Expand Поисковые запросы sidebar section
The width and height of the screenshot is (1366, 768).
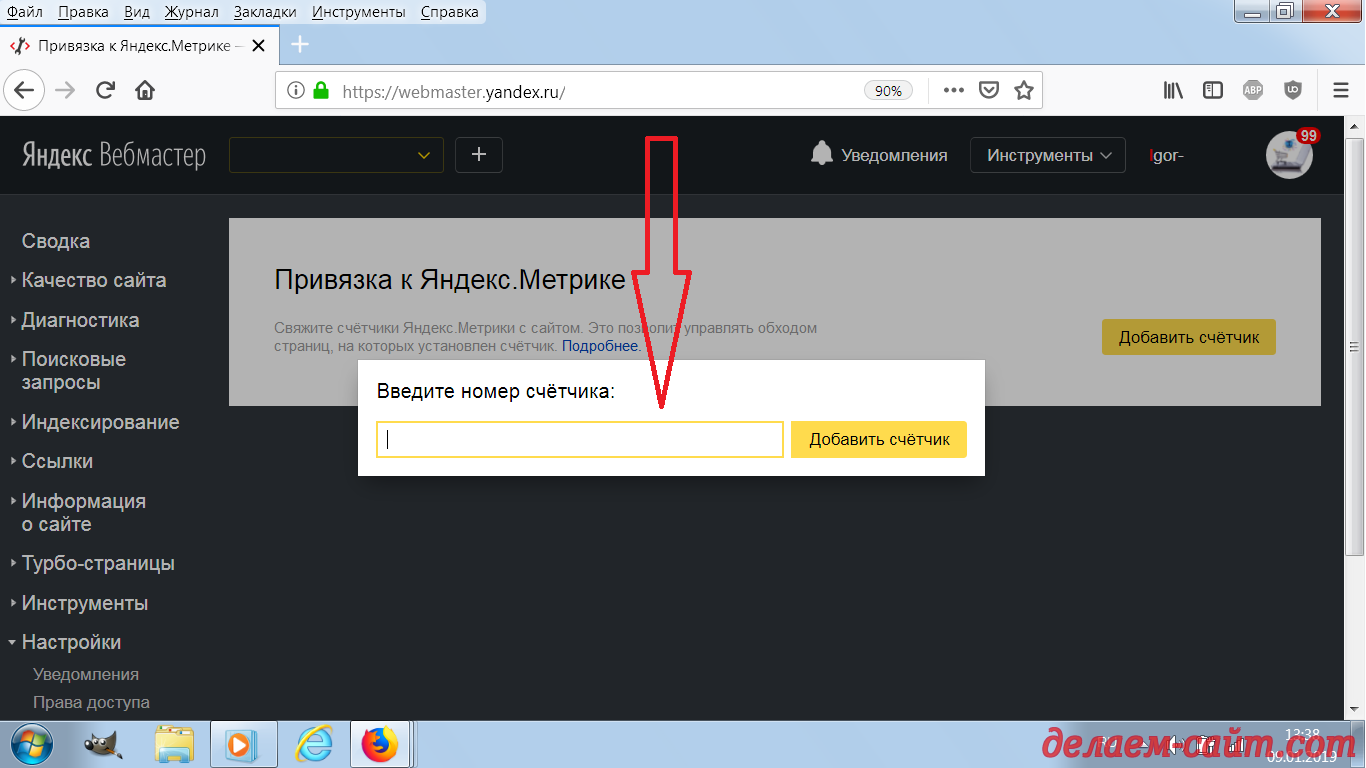point(74,371)
